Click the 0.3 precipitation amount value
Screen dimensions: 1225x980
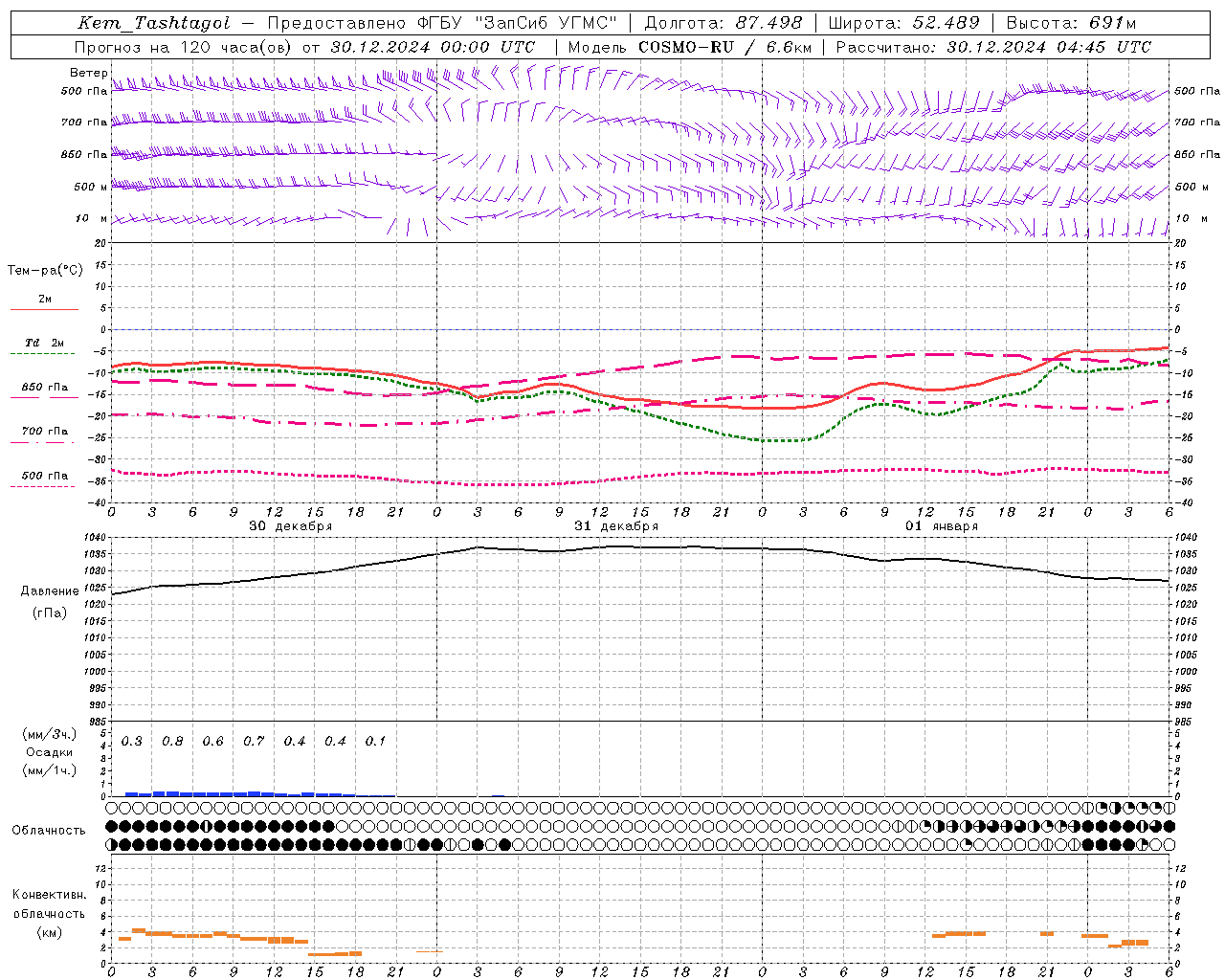[132, 742]
